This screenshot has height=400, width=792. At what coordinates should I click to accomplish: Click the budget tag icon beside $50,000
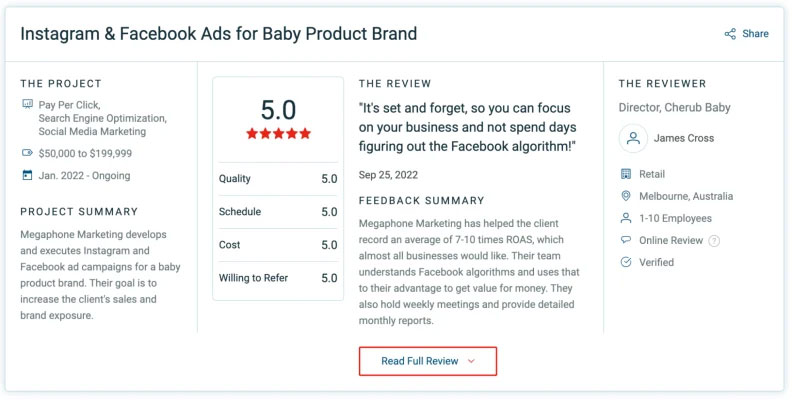tap(27, 153)
